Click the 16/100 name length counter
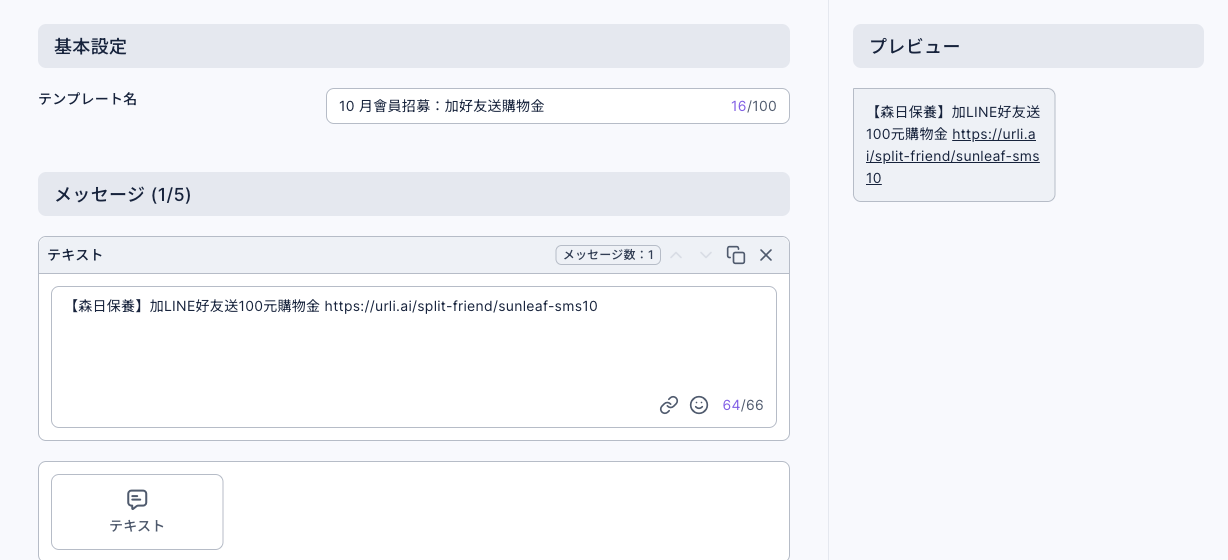Screen dimensions: 1228x560 pyautogui.click(x=754, y=106)
